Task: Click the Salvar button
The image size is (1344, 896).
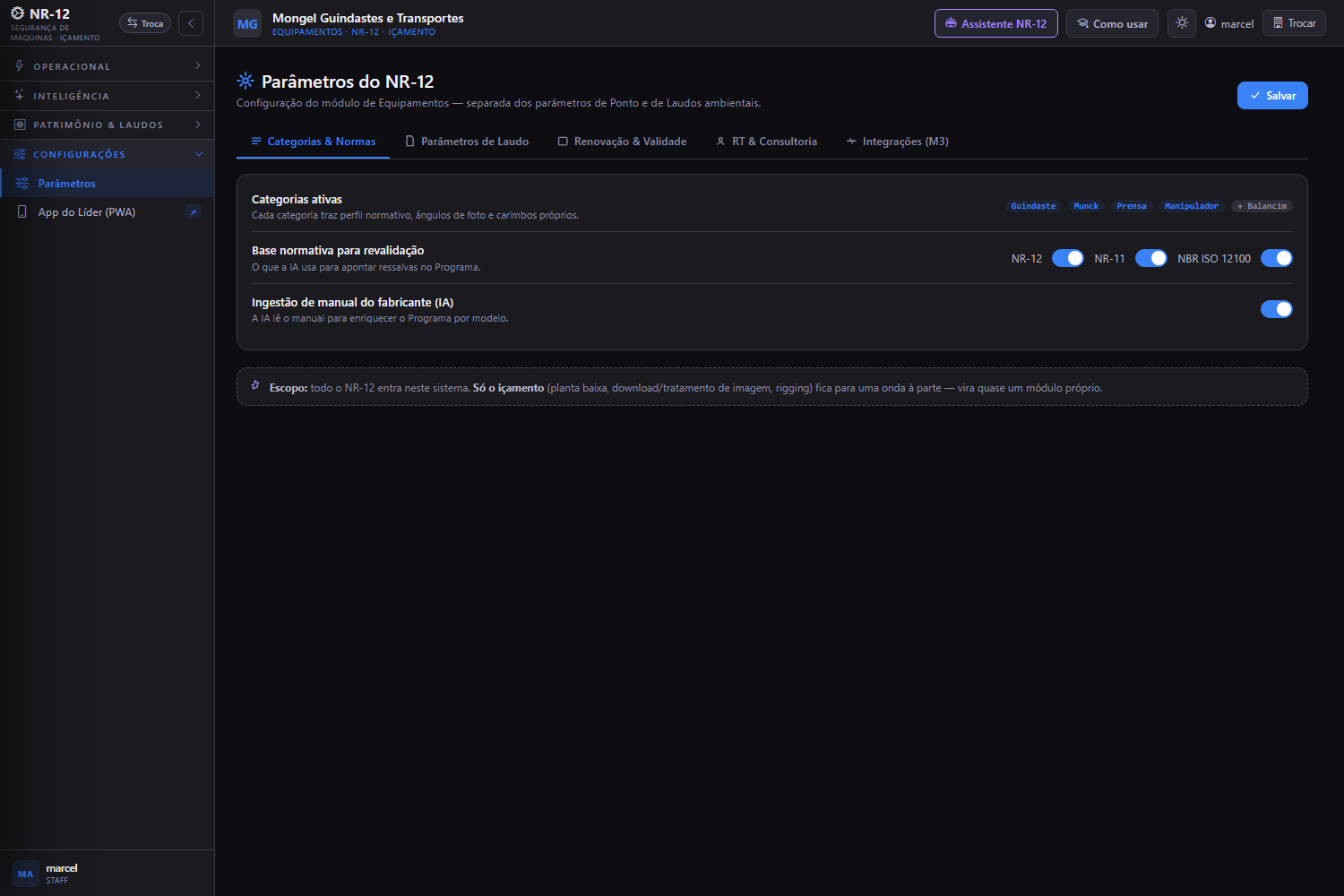Action: tap(1272, 96)
